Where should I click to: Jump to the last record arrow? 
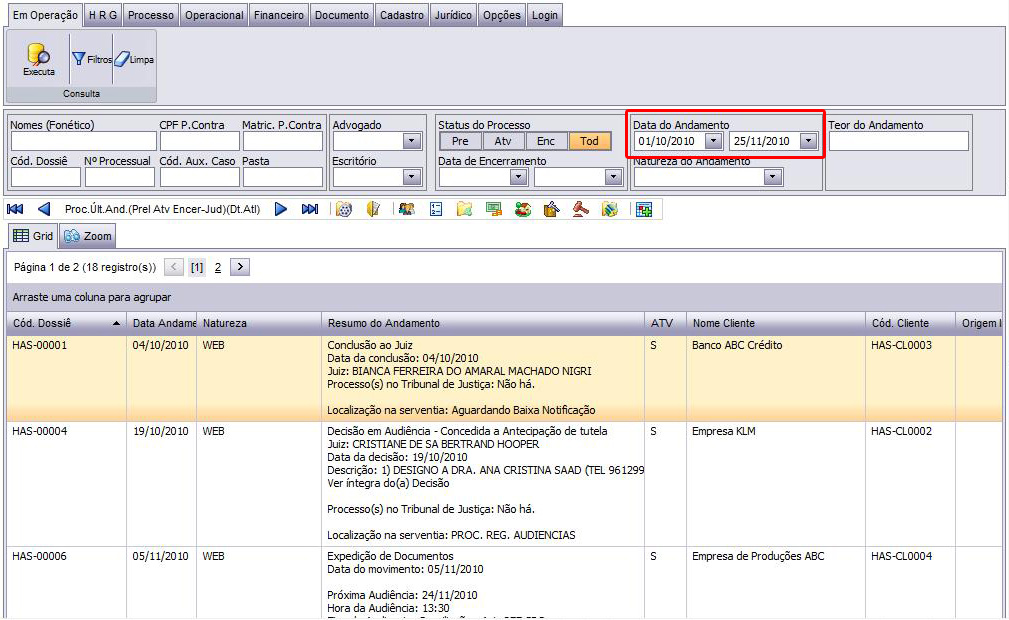310,209
